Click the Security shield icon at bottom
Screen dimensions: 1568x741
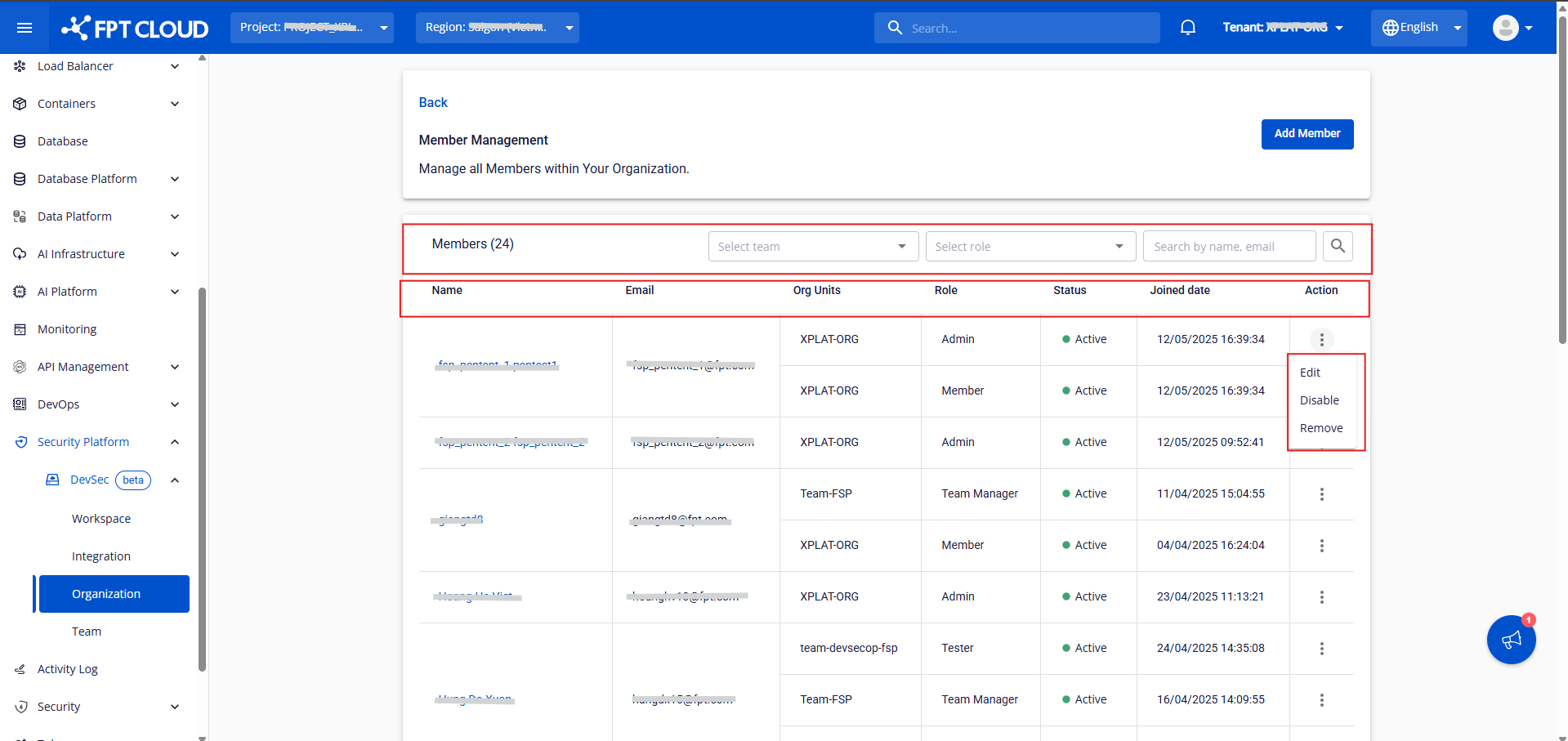click(x=21, y=707)
